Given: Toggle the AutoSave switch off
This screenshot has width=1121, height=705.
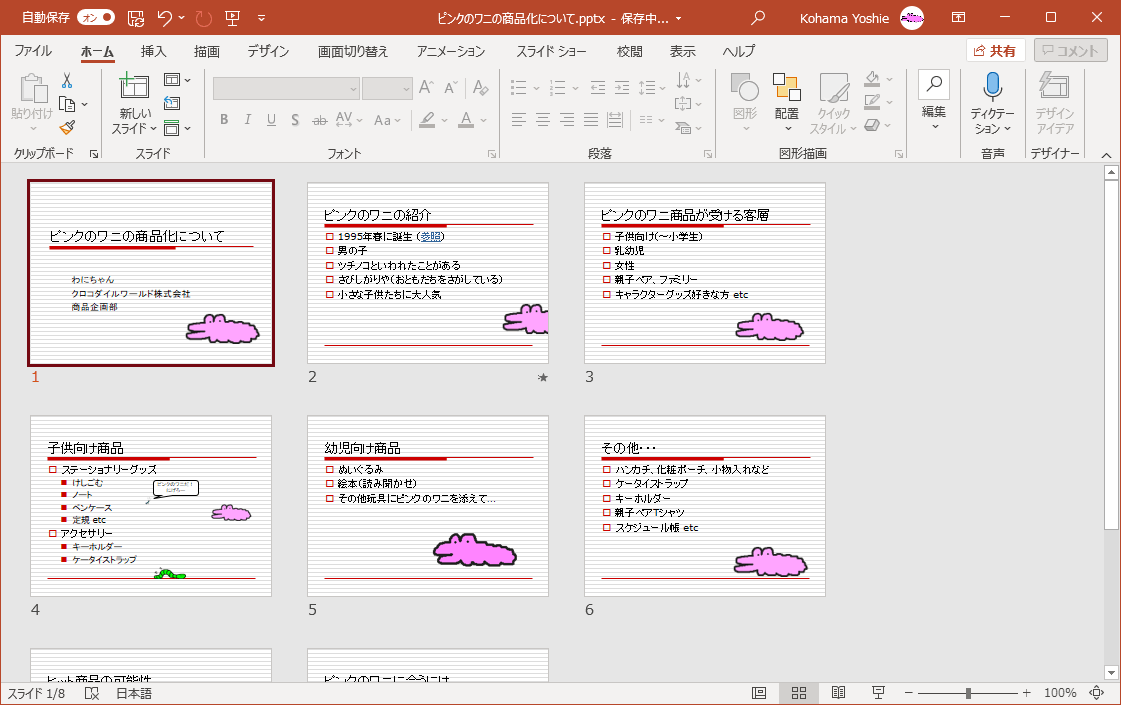Looking at the screenshot, I should [96, 18].
